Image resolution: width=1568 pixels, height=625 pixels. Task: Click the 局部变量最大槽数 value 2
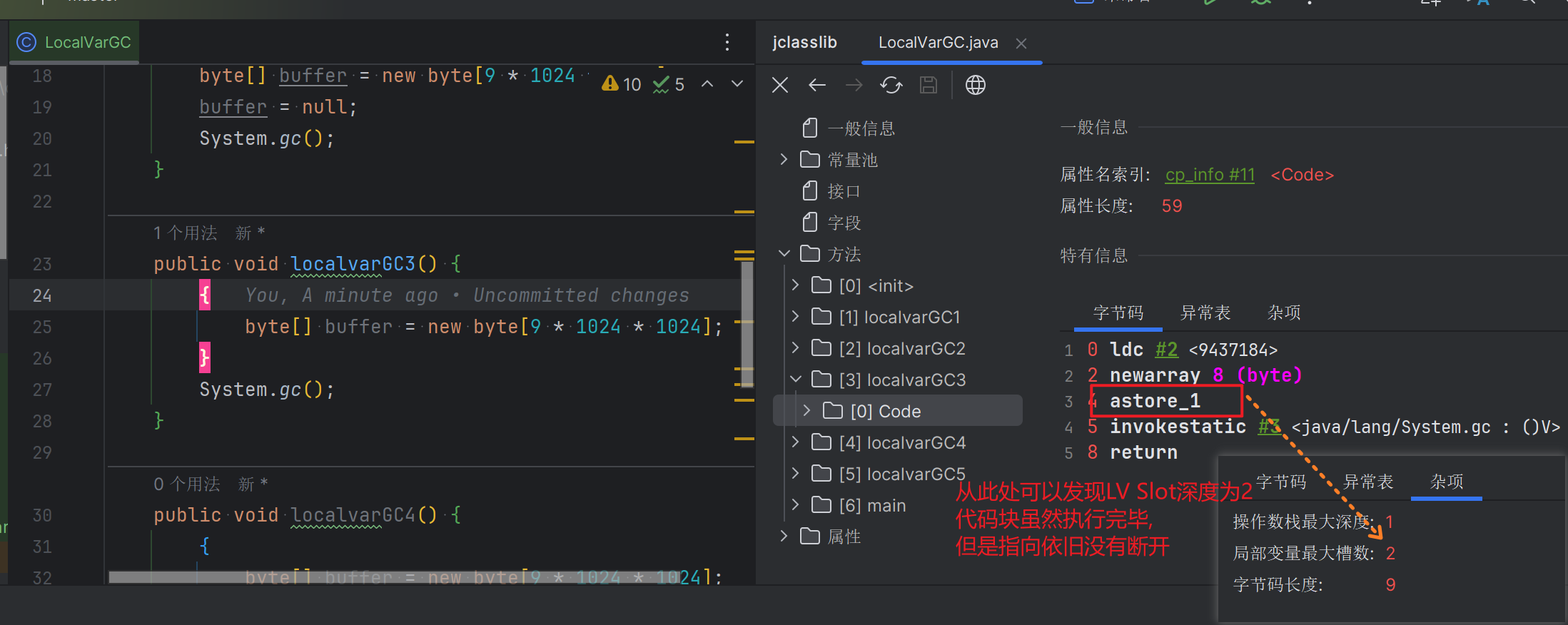tap(1390, 554)
